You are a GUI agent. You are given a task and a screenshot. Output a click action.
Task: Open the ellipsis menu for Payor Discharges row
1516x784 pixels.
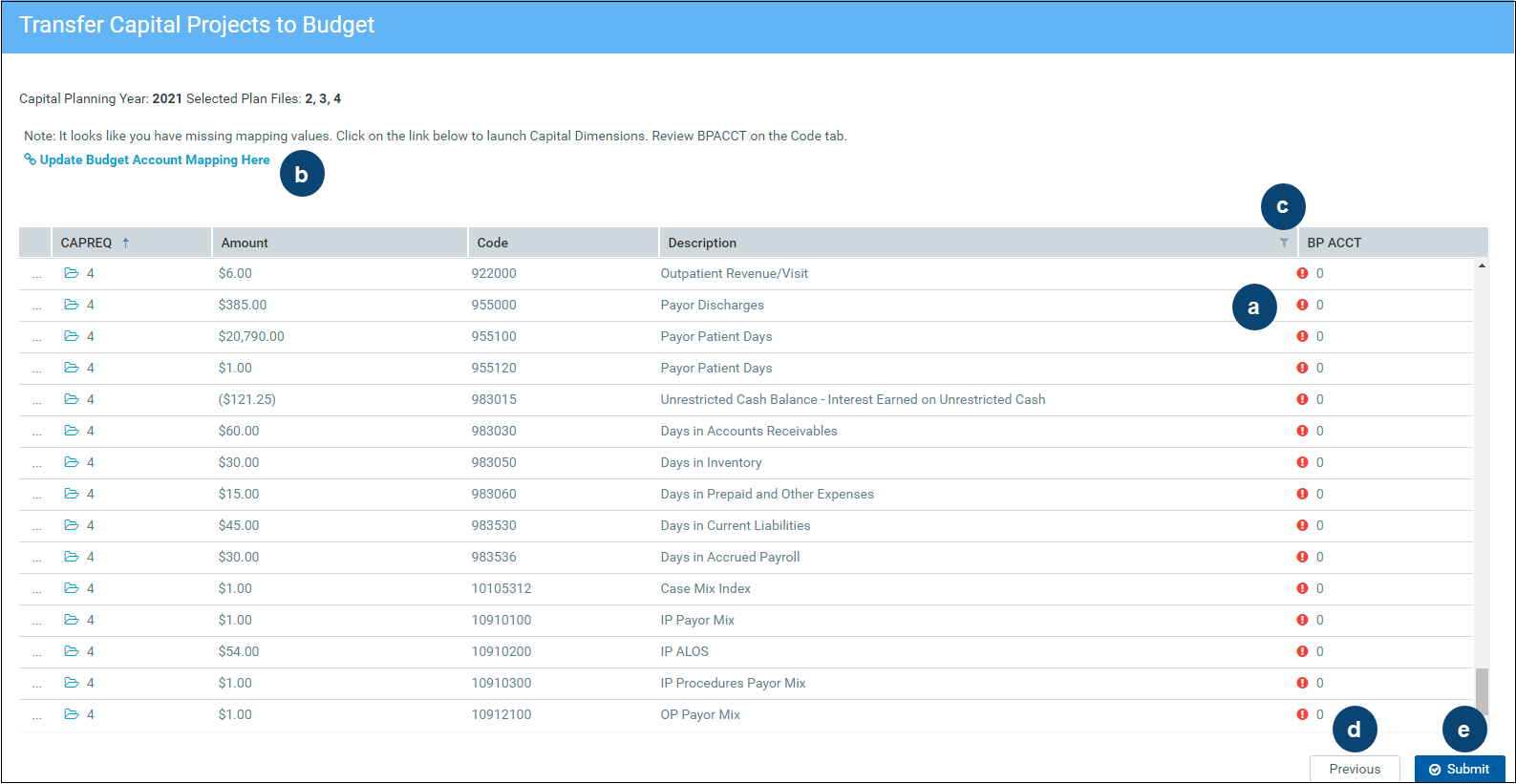37,307
